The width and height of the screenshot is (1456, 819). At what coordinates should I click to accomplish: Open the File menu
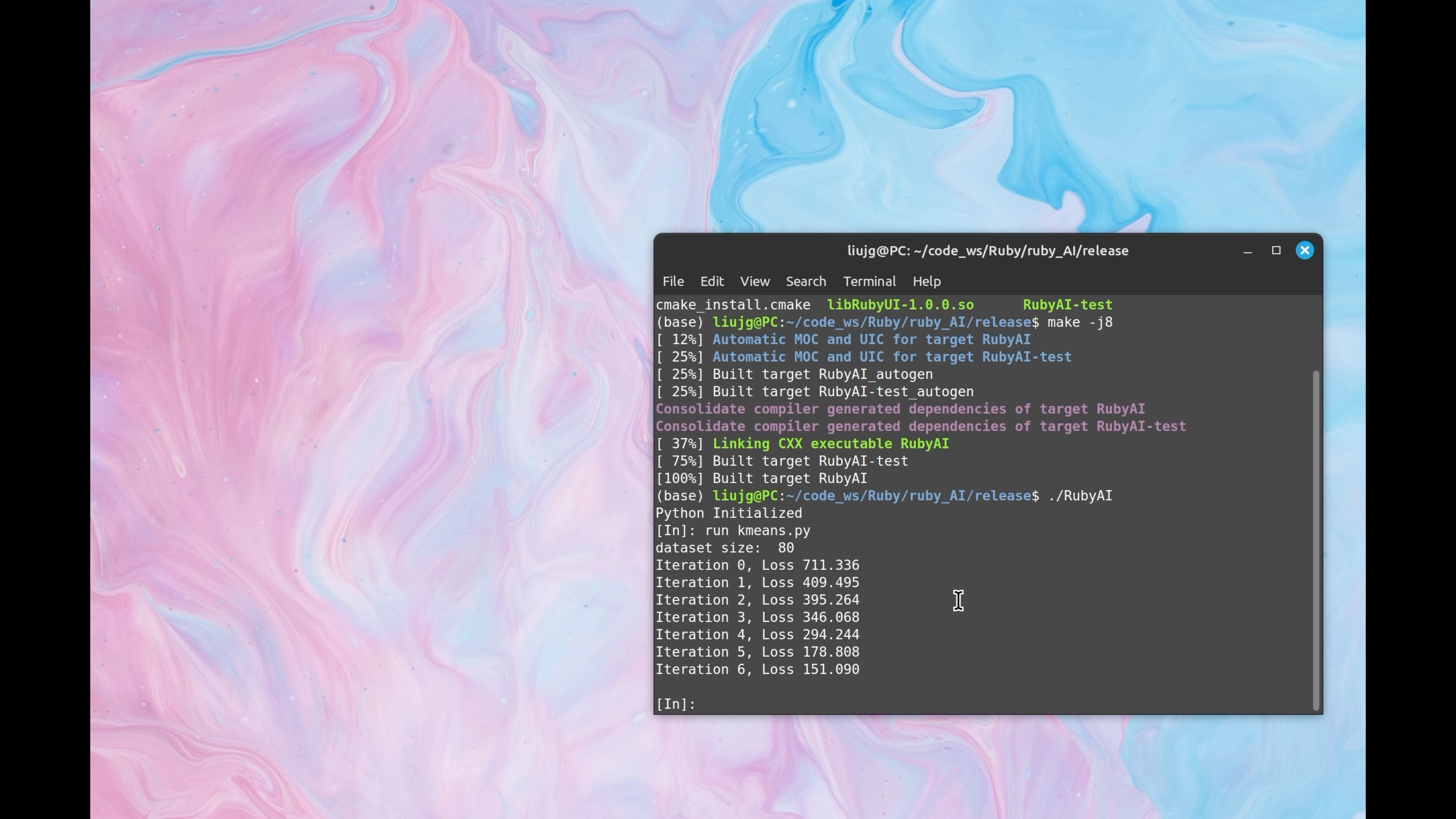pyautogui.click(x=673, y=281)
